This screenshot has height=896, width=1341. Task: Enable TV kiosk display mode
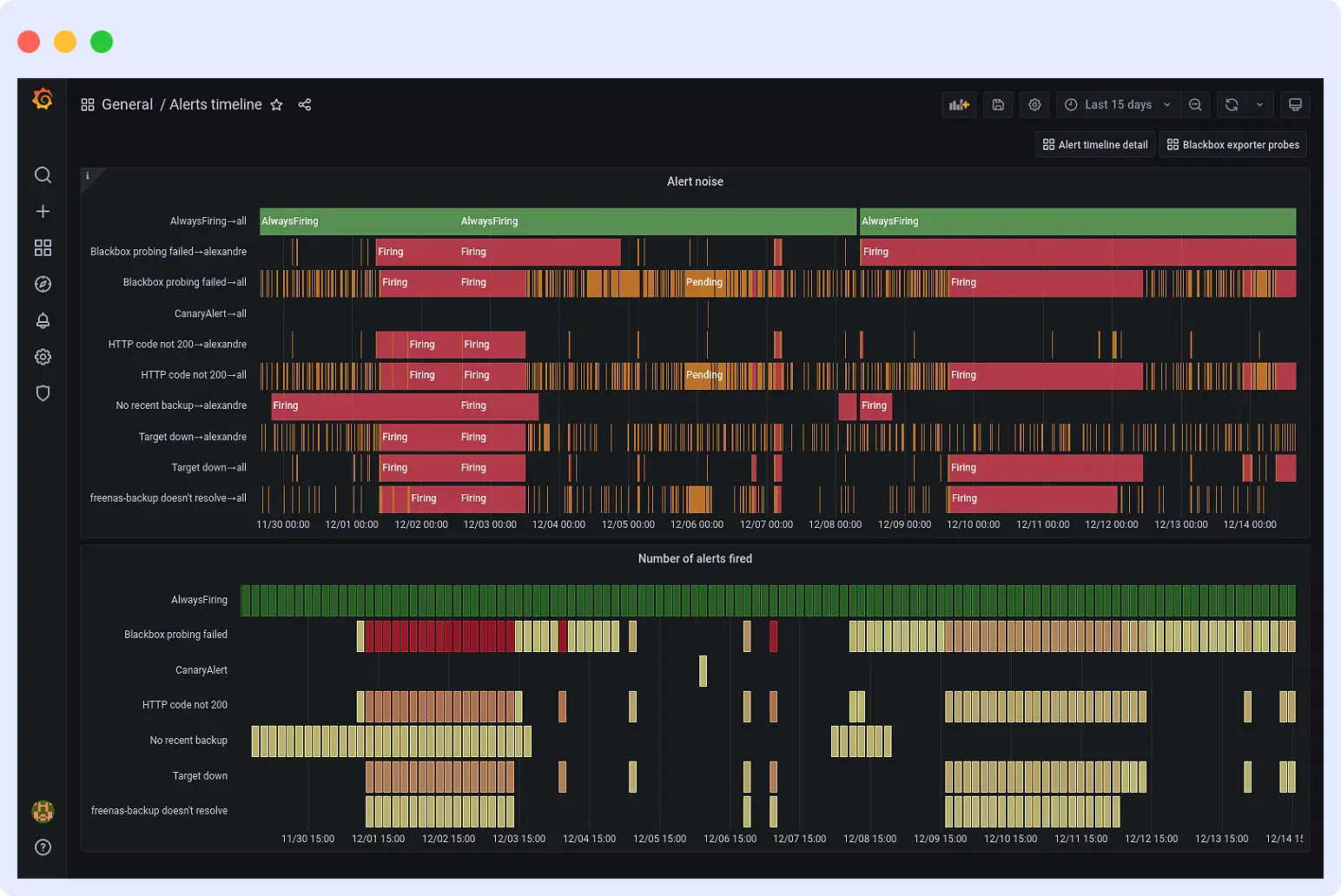click(1295, 104)
